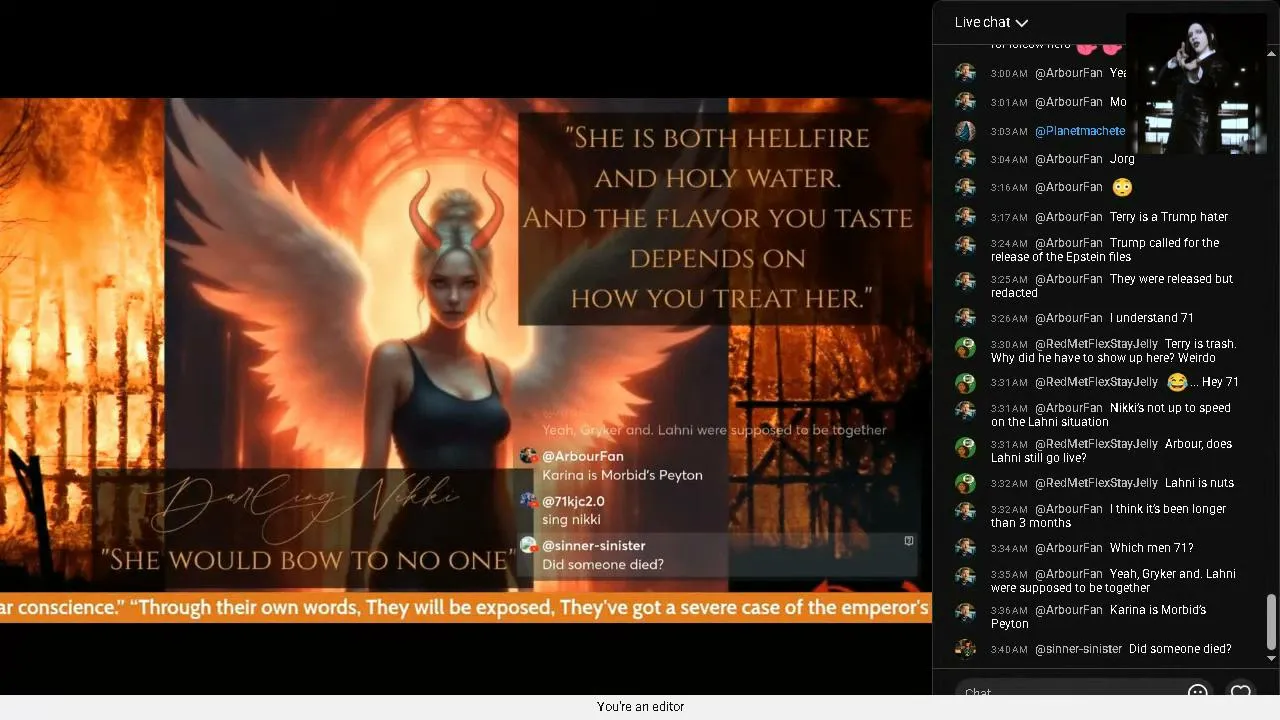Send a heart reaction
Image resolution: width=1280 pixels, height=720 pixels.
tap(1241, 692)
